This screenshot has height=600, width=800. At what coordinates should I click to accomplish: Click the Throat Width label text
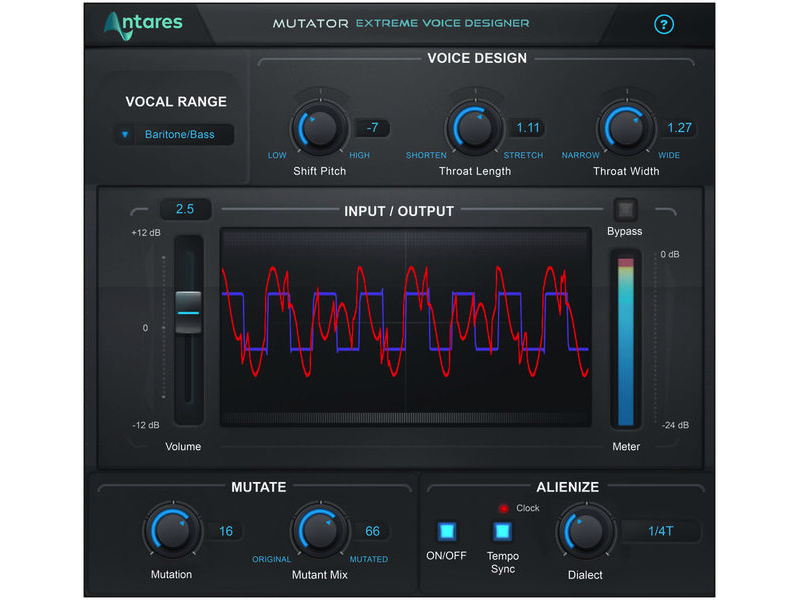pyautogui.click(x=626, y=171)
